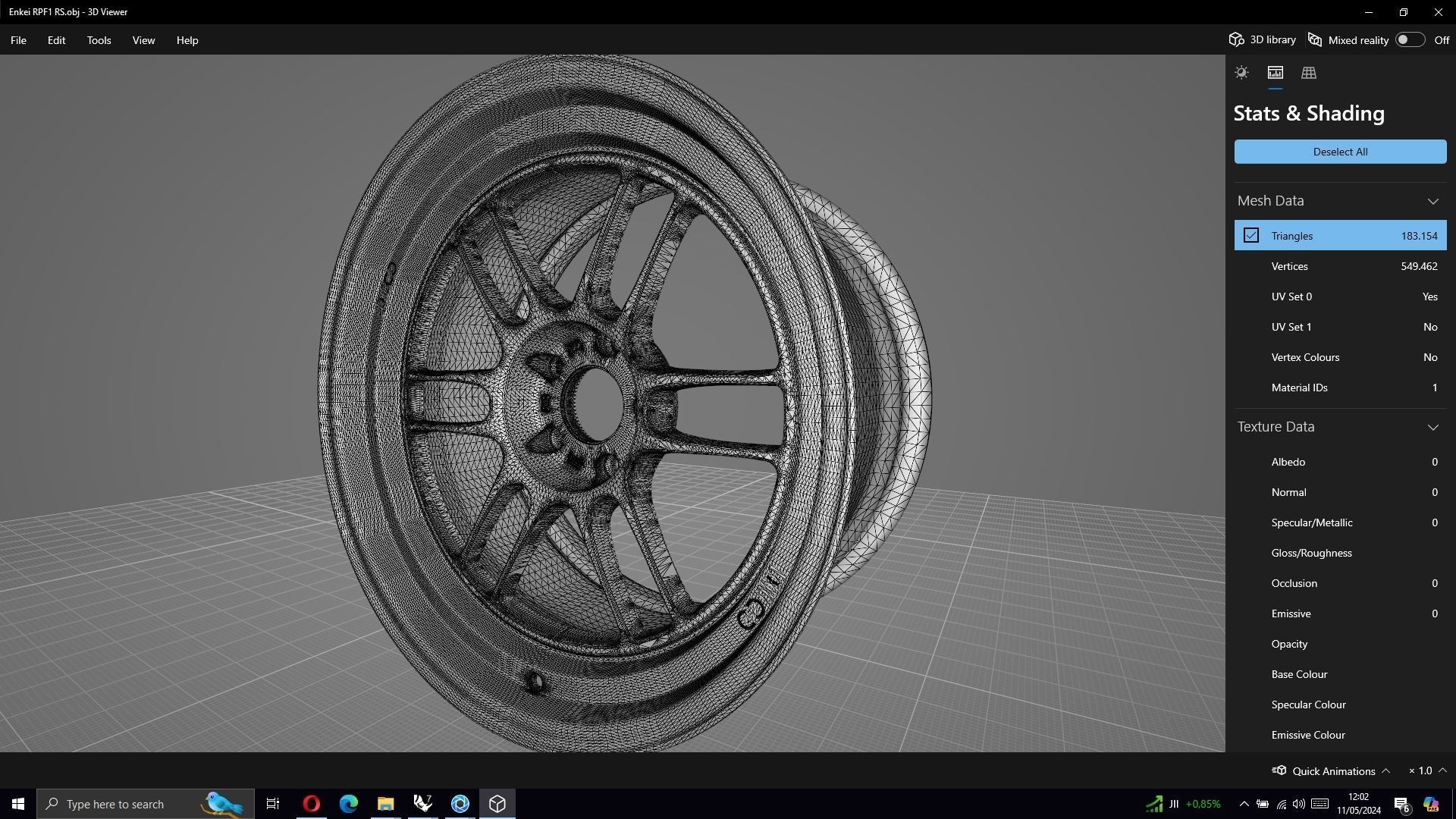Viewport: 1456px width, 819px height.
Task: Click the battery status tray icon
Action: pyautogui.click(x=1263, y=804)
